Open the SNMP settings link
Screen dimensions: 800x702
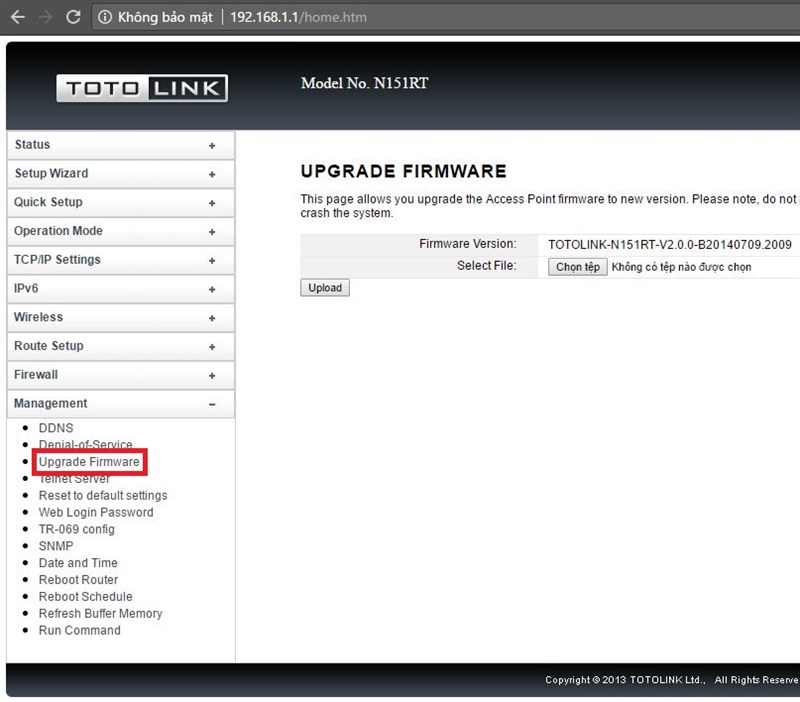coord(56,546)
